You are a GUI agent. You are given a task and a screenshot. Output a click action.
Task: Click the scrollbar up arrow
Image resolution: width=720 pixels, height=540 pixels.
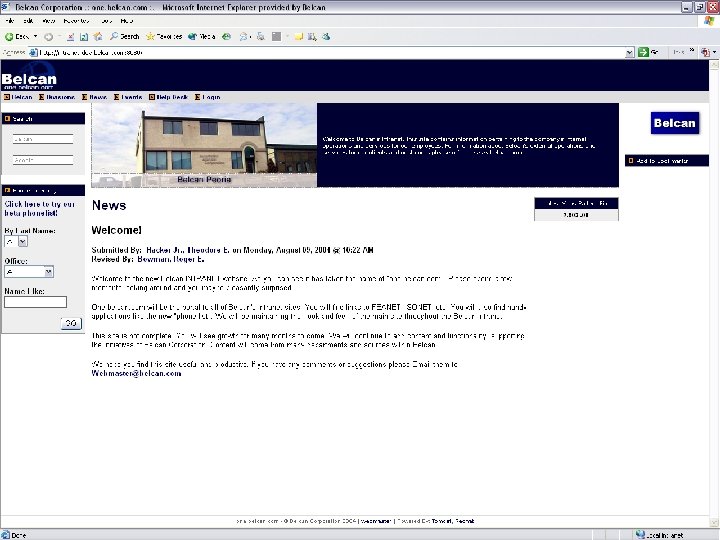point(714,65)
